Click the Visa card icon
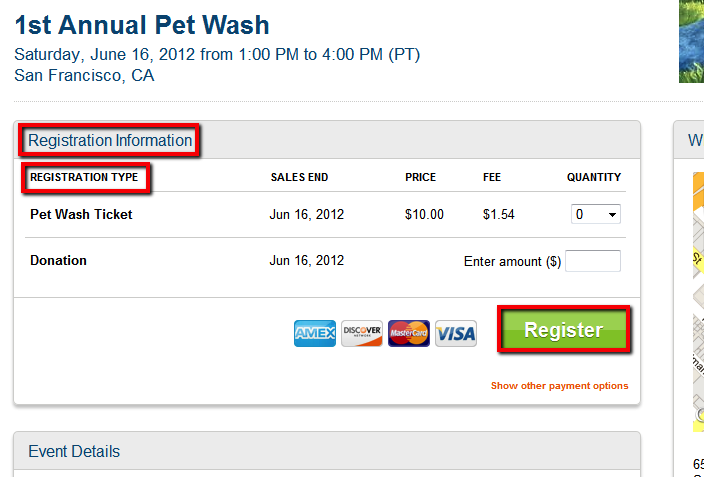This screenshot has height=477, width=704. coord(456,333)
